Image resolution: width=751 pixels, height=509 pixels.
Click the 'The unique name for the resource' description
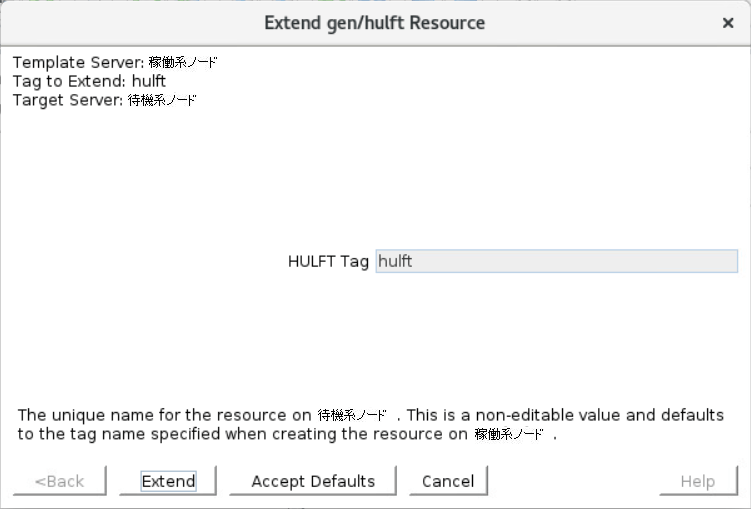pos(371,424)
